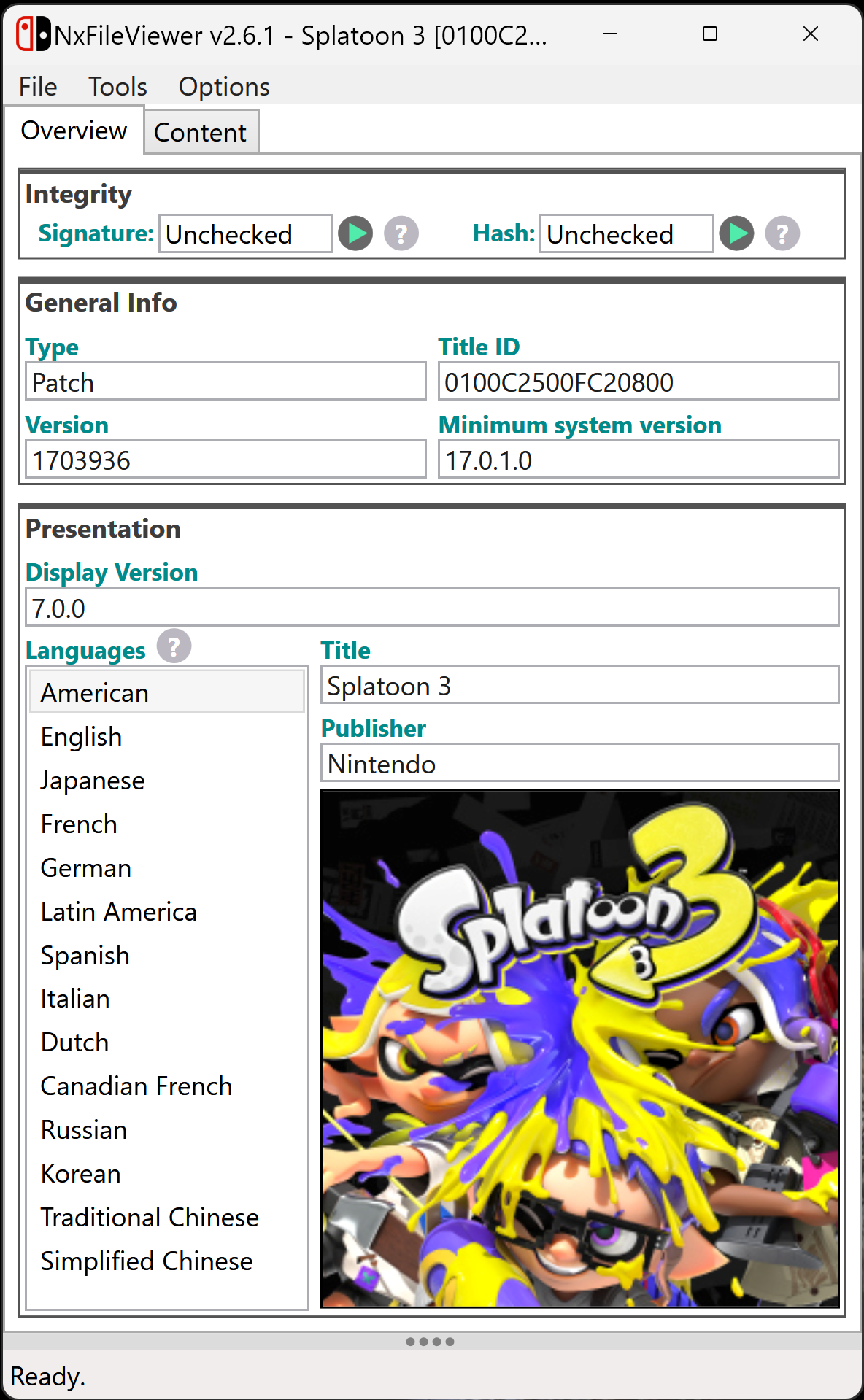864x1400 pixels.
Task: Open help for Hash verification
Action: click(782, 233)
